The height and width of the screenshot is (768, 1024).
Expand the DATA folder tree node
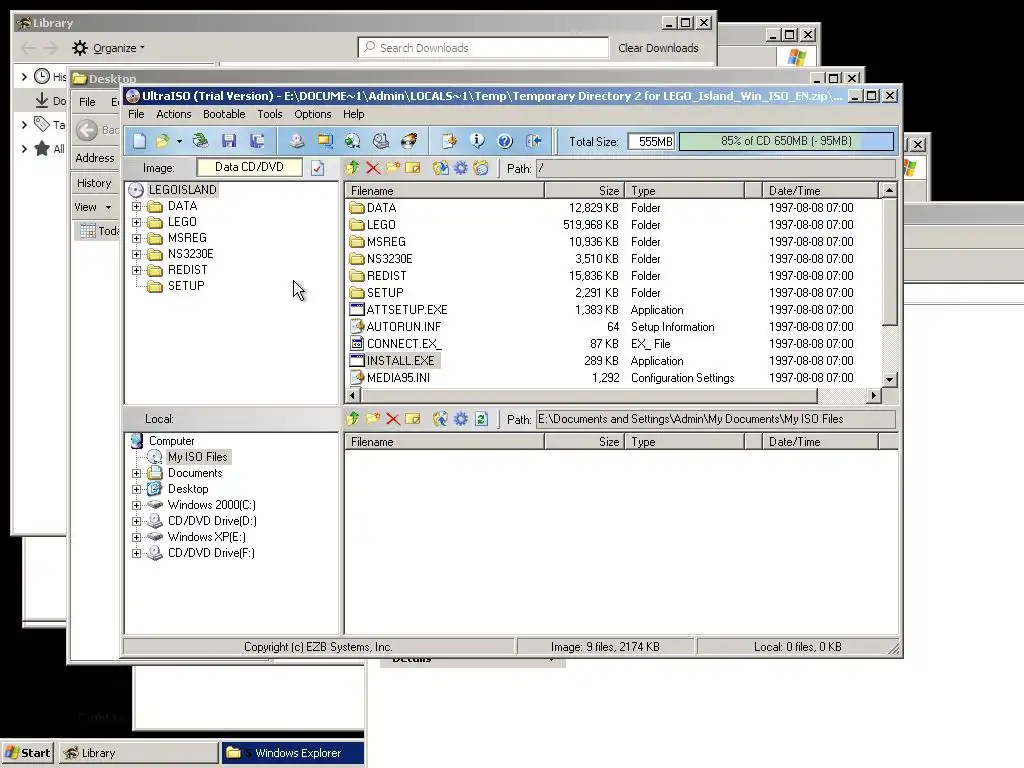[136, 206]
